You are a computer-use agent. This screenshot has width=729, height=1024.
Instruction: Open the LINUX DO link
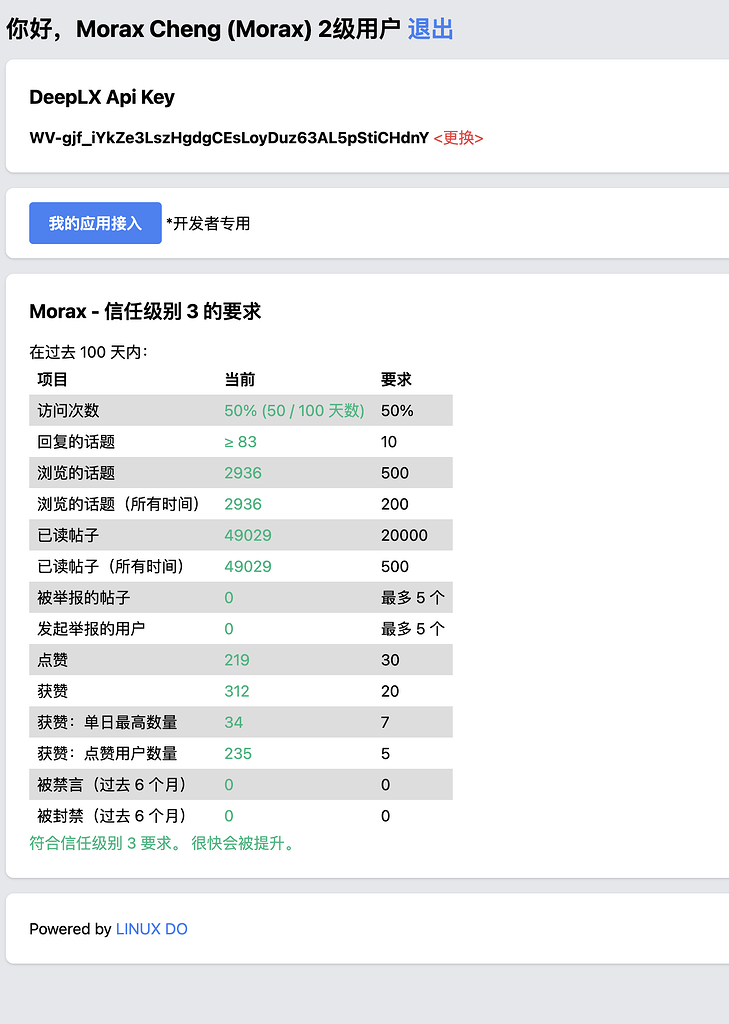click(152, 929)
